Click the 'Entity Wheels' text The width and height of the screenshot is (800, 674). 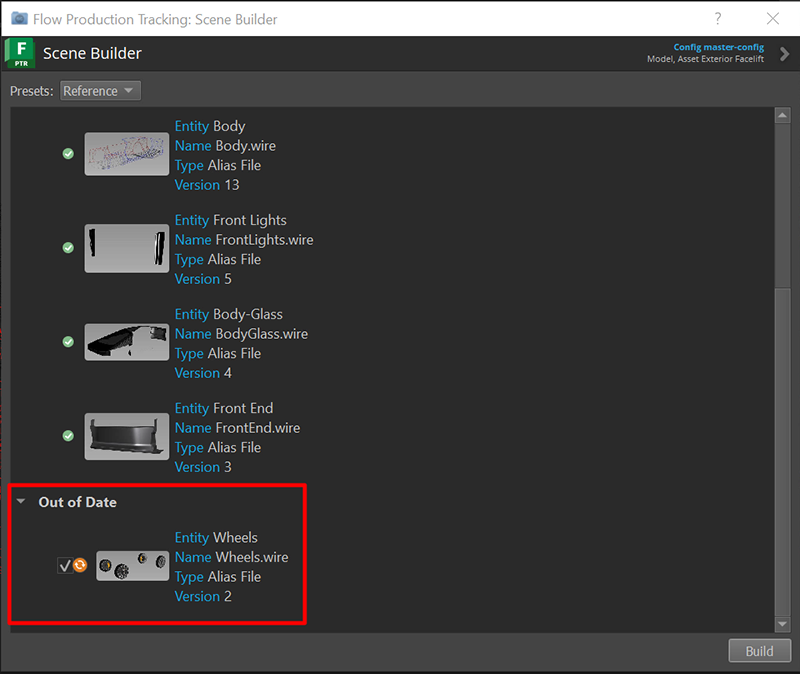pos(216,538)
